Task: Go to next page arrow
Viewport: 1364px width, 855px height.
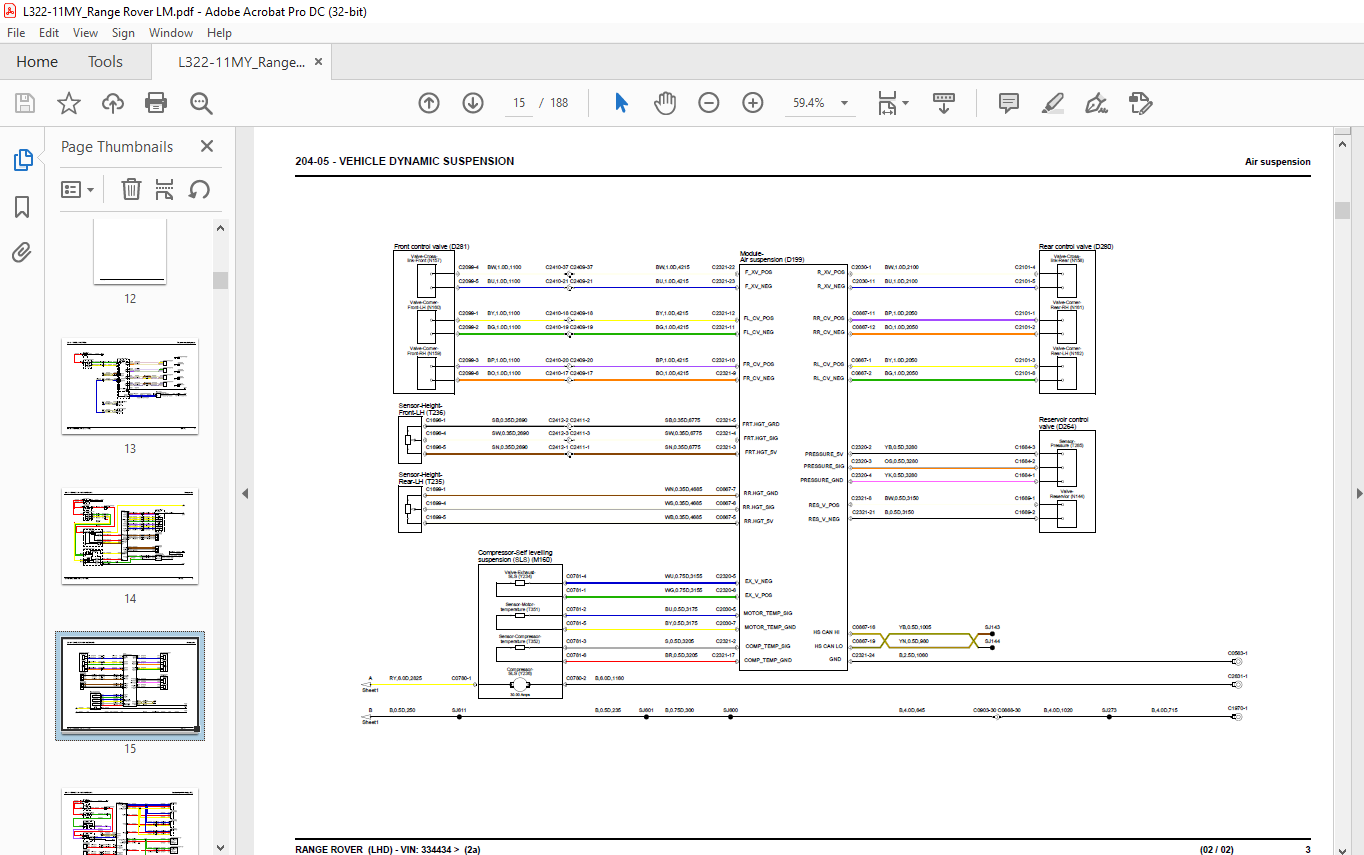Action: tap(473, 103)
